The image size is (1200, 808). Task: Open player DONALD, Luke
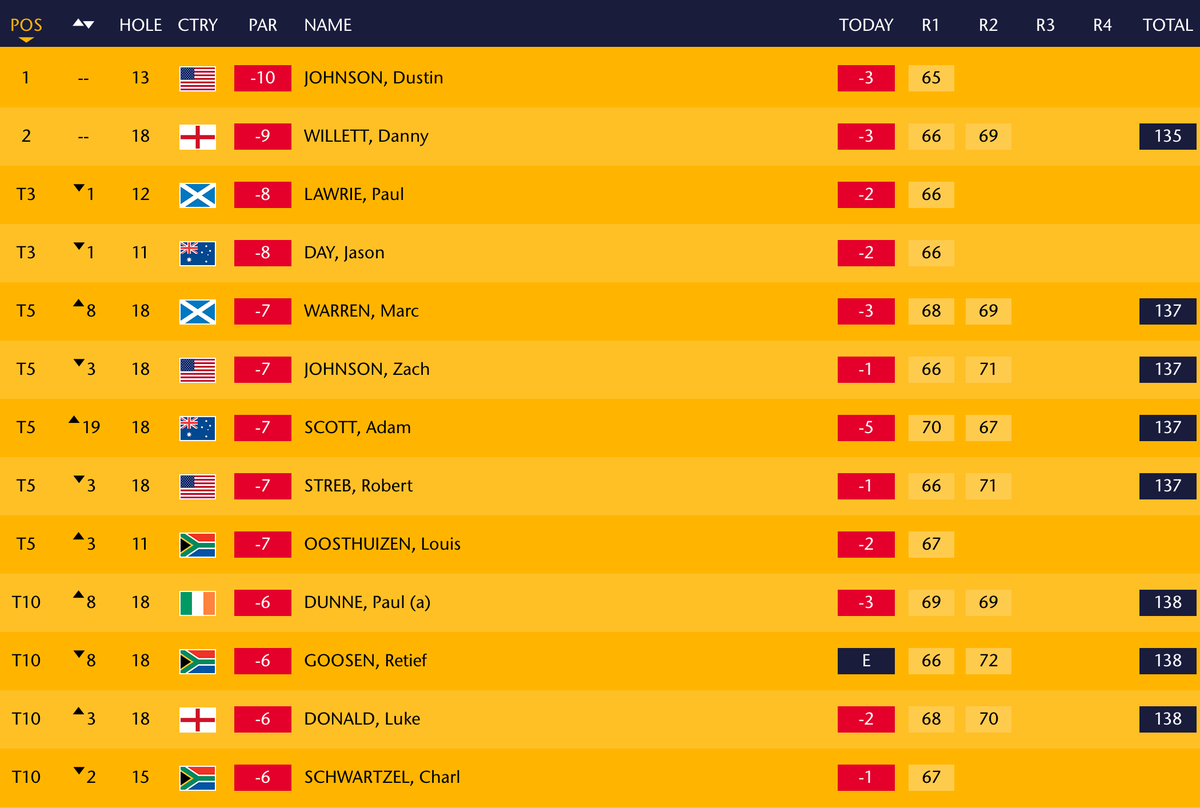tap(362, 718)
